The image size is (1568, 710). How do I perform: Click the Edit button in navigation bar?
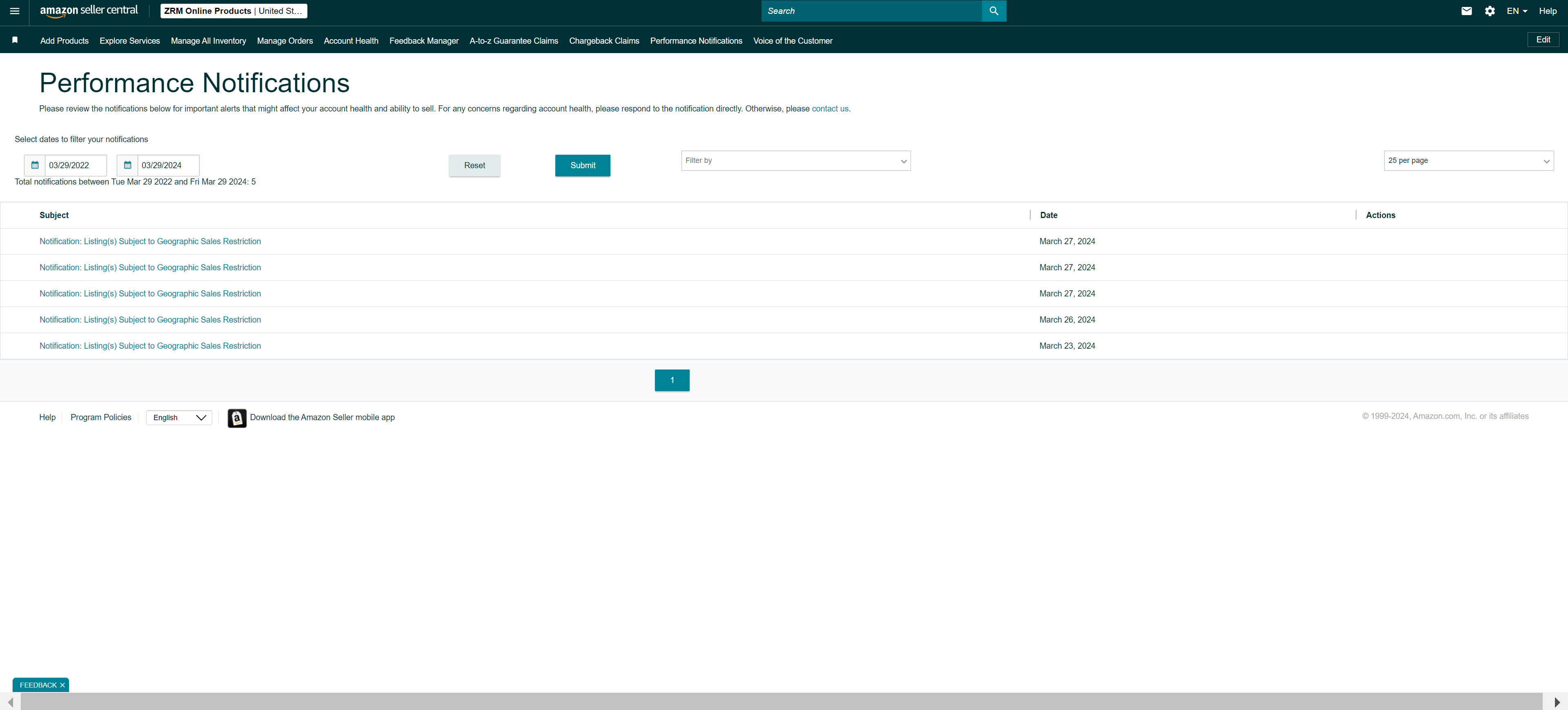coord(1542,40)
